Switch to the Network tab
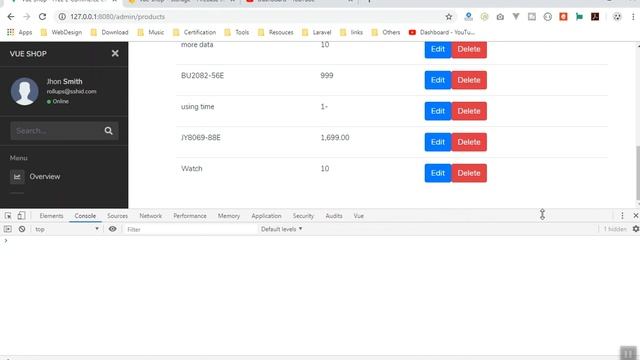 151,216
